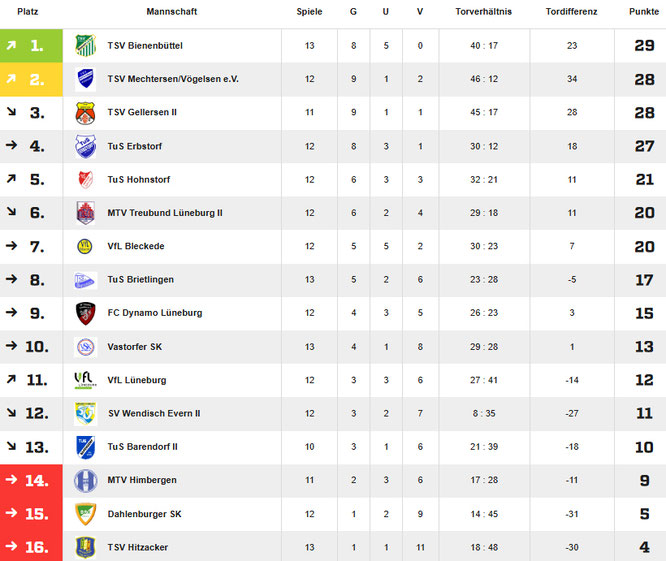Click the Tordifferenz column header

(x=571, y=11)
